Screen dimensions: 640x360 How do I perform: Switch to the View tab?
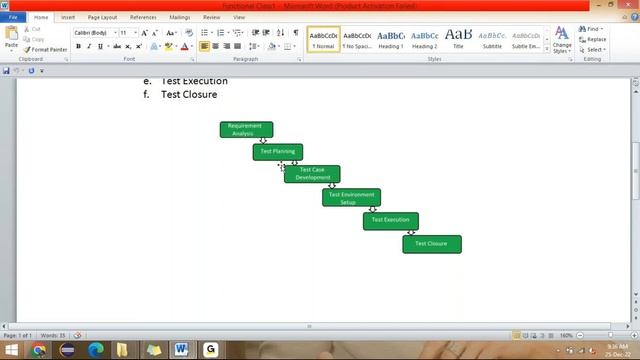[239, 17]
